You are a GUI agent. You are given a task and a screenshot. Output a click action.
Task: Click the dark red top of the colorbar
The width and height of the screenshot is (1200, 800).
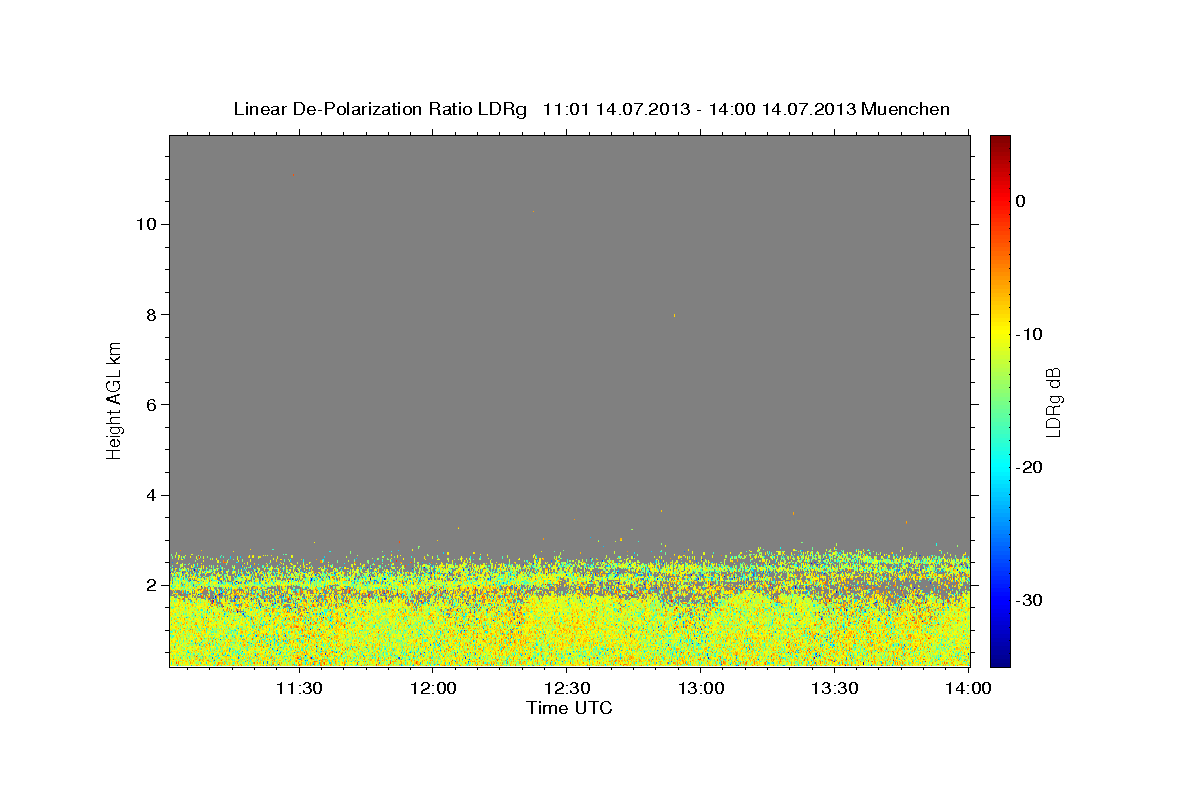pyautogui.click(x=1000, y=142)
